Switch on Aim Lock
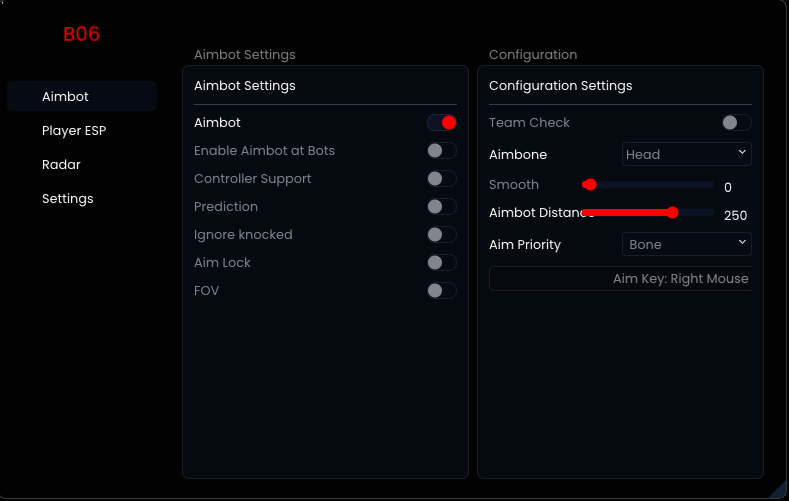The width and height of the screenshot is (789, 501). (x=442, y=263)
